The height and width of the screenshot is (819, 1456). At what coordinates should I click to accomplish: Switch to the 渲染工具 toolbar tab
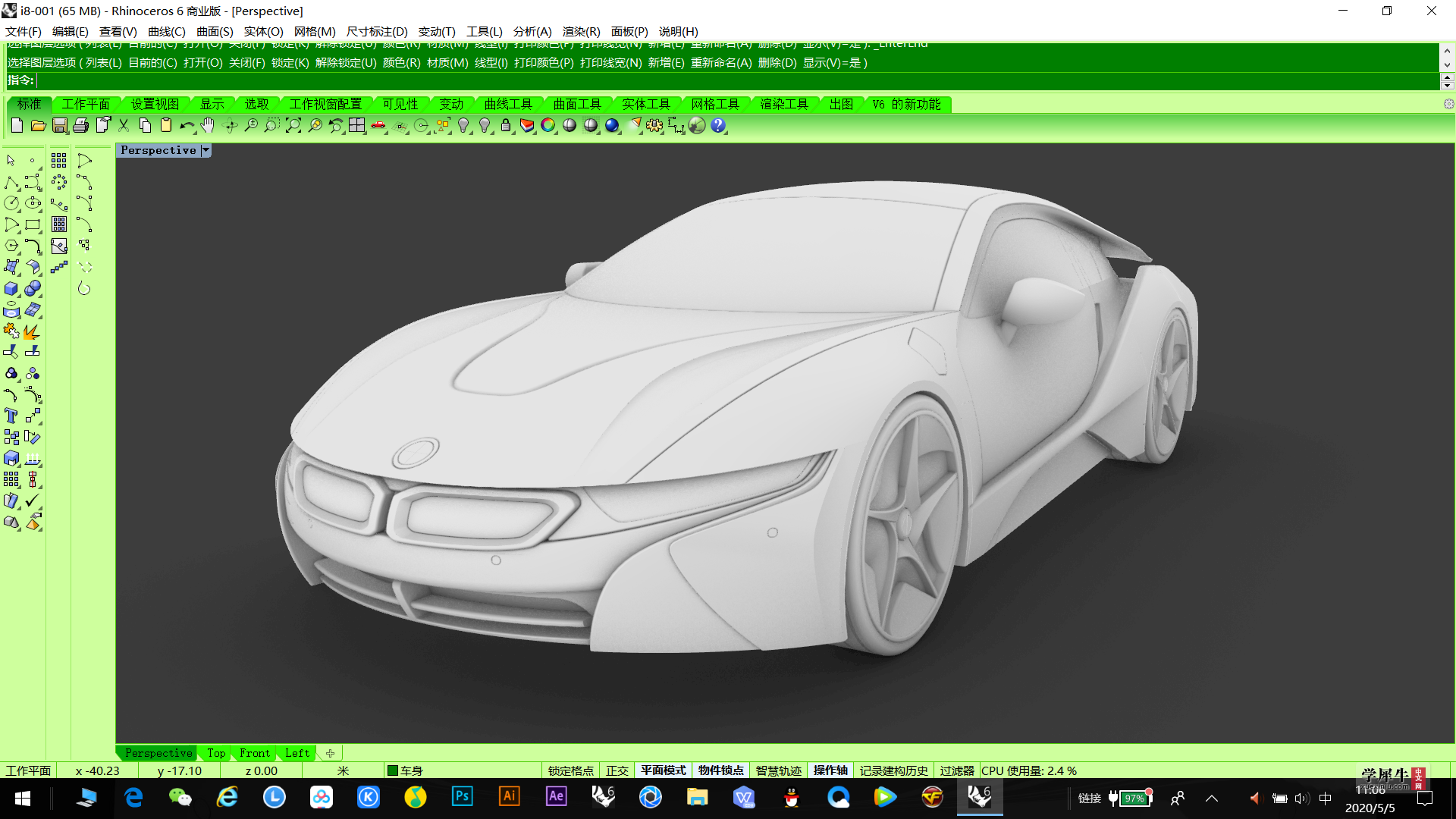(x=784, y=104)
